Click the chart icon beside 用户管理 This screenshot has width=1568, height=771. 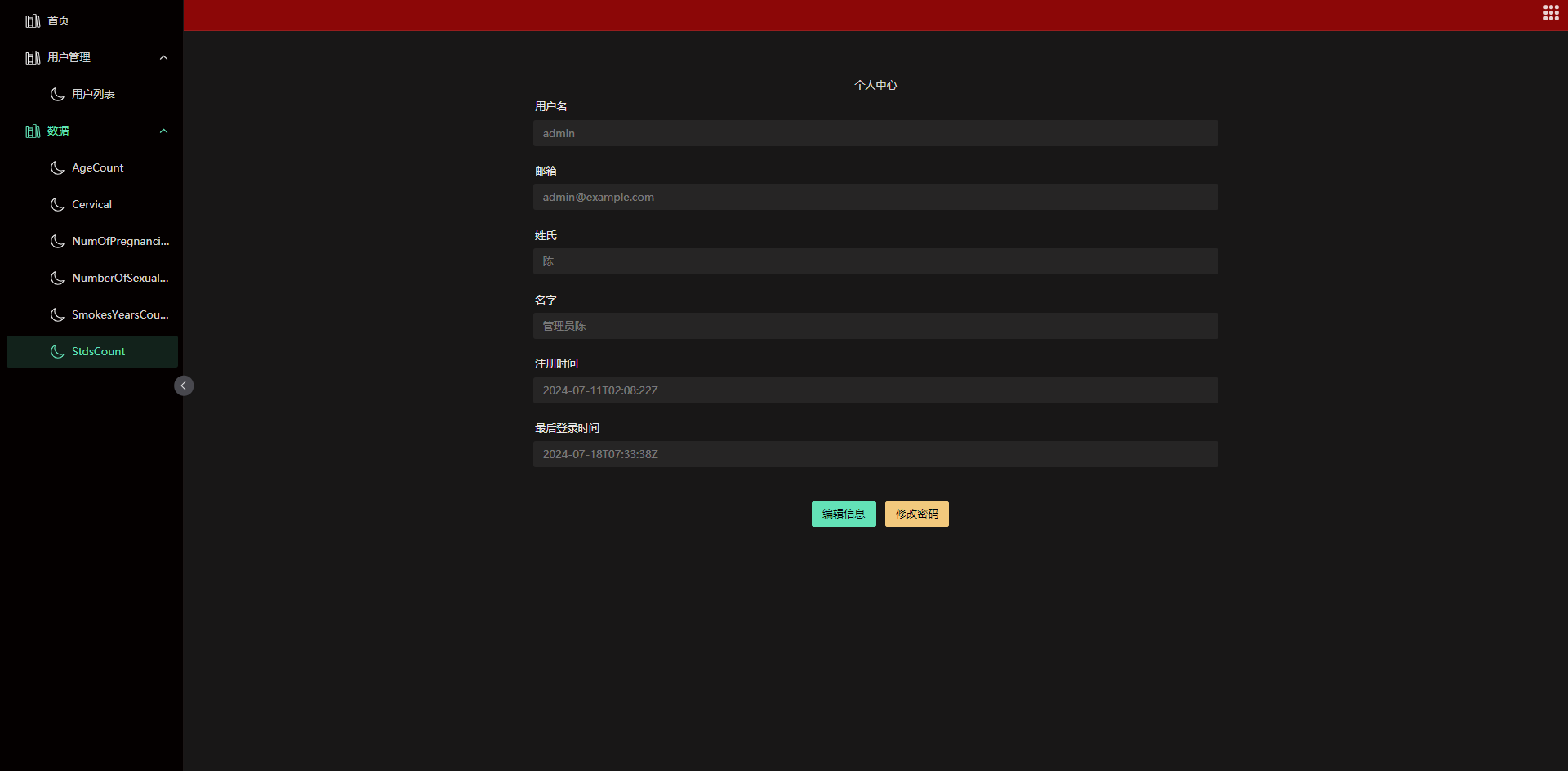point(33,57)
